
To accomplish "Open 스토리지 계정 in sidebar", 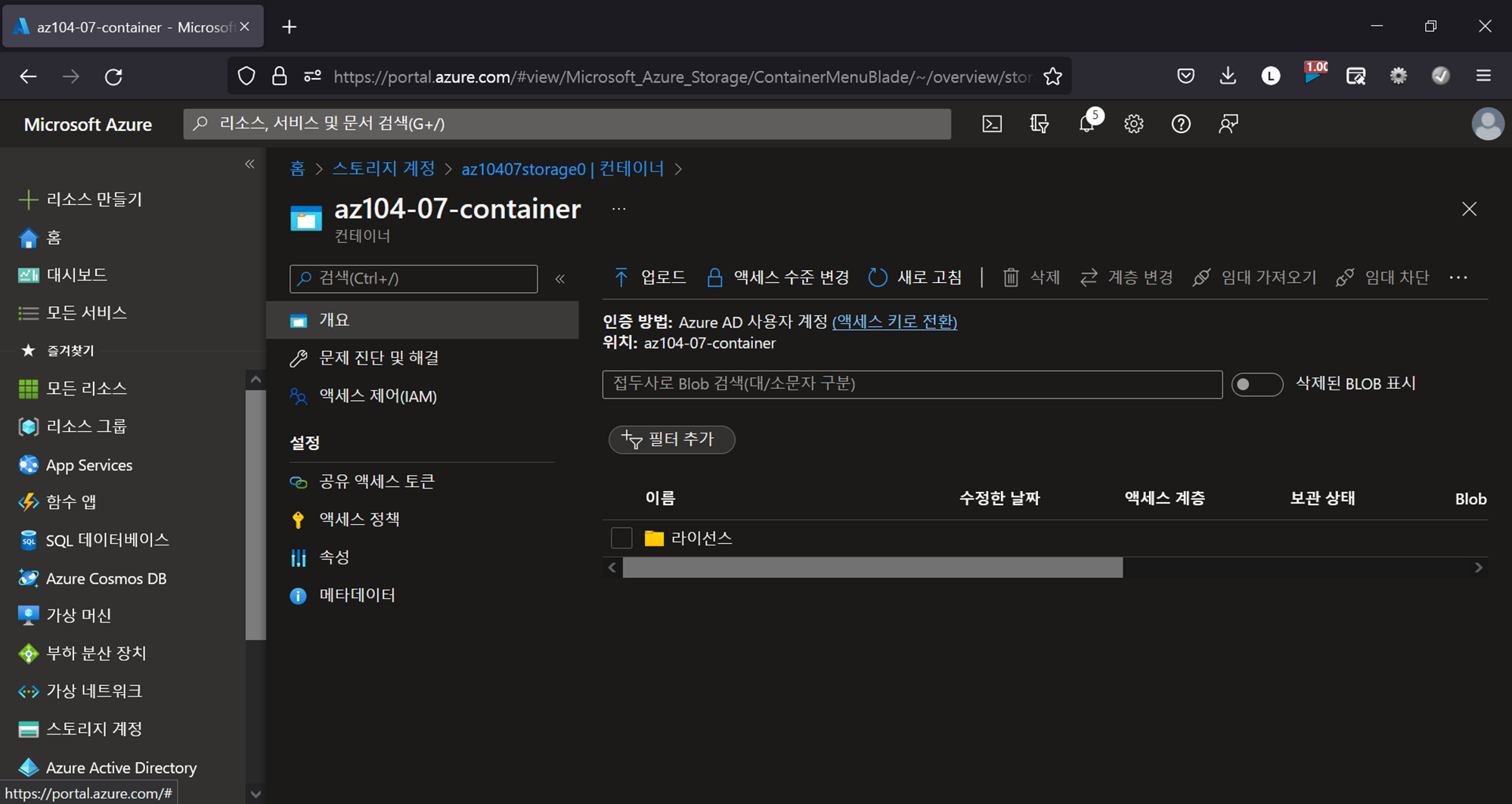I will pyautogui.click(x=80, y=728).
